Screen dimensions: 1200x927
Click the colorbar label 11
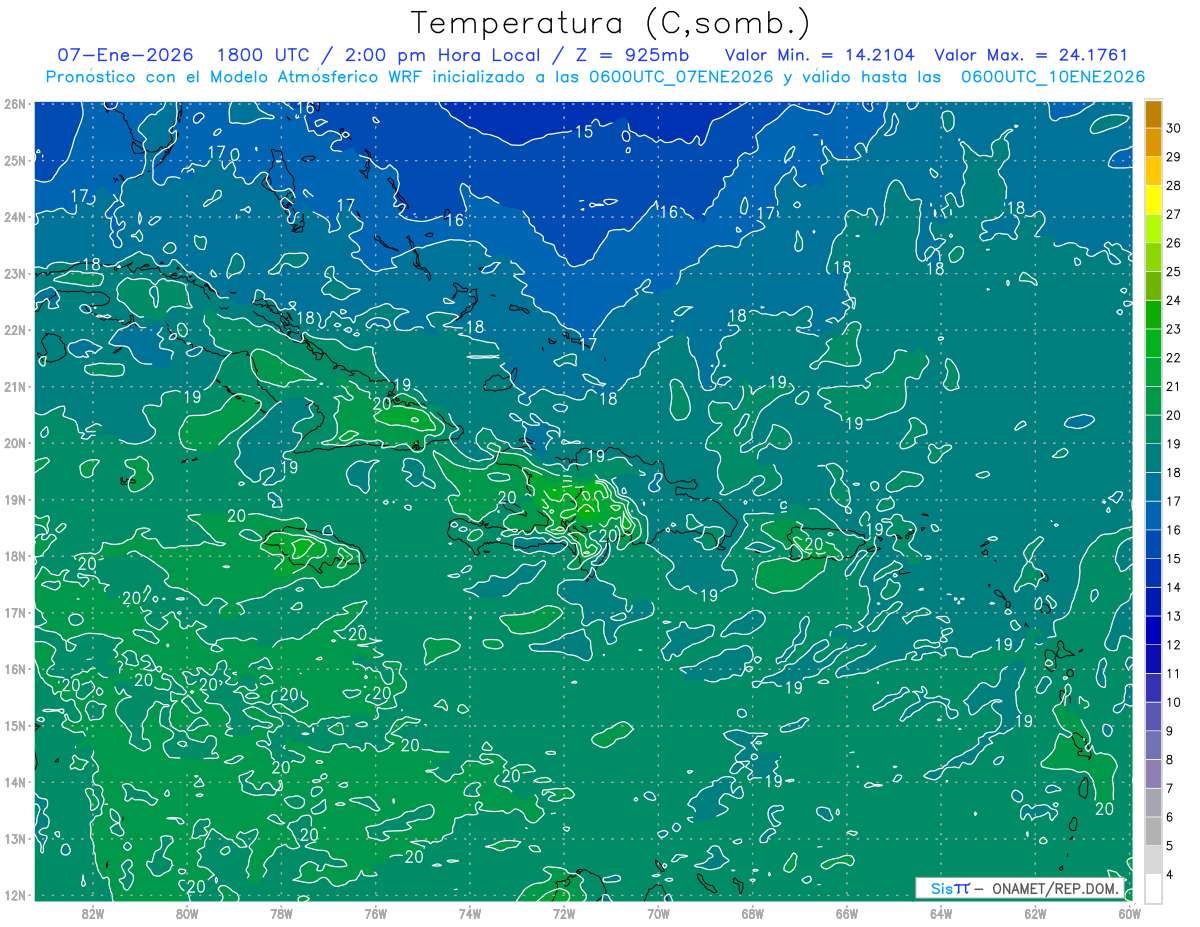[x=1174, y=673]
